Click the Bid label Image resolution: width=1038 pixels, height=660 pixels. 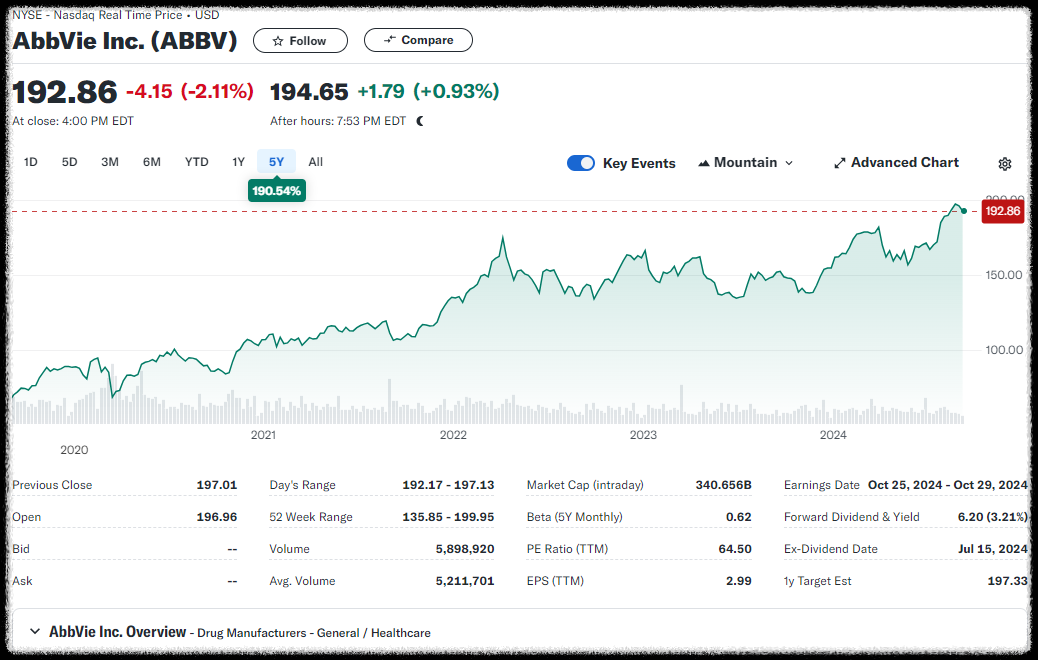21,549
